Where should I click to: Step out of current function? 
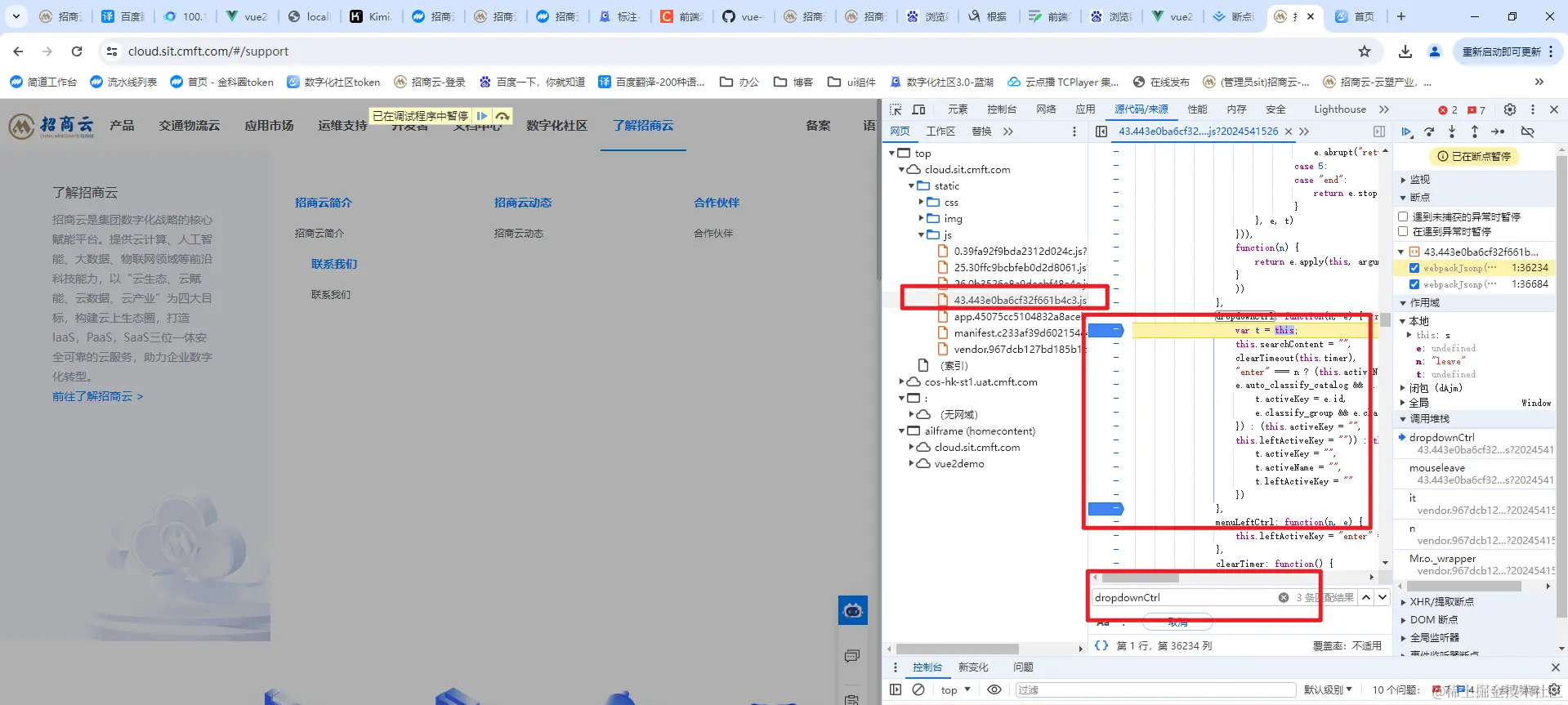(x=1475, y=132)
